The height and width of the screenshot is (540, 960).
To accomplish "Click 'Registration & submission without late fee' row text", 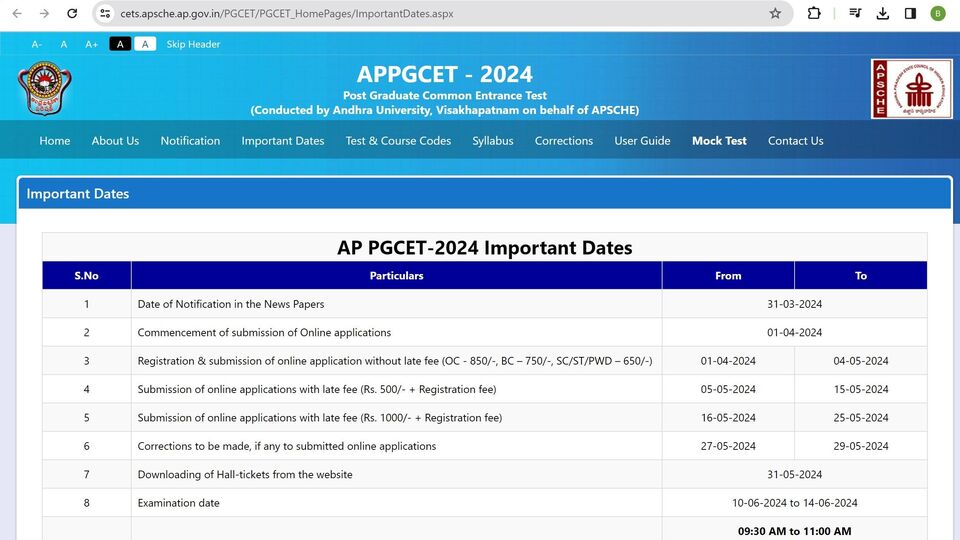I will 395,361.
